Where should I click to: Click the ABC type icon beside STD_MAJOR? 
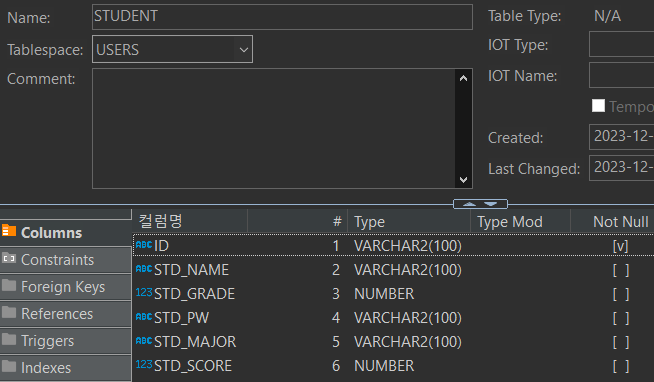click(144, 341)
